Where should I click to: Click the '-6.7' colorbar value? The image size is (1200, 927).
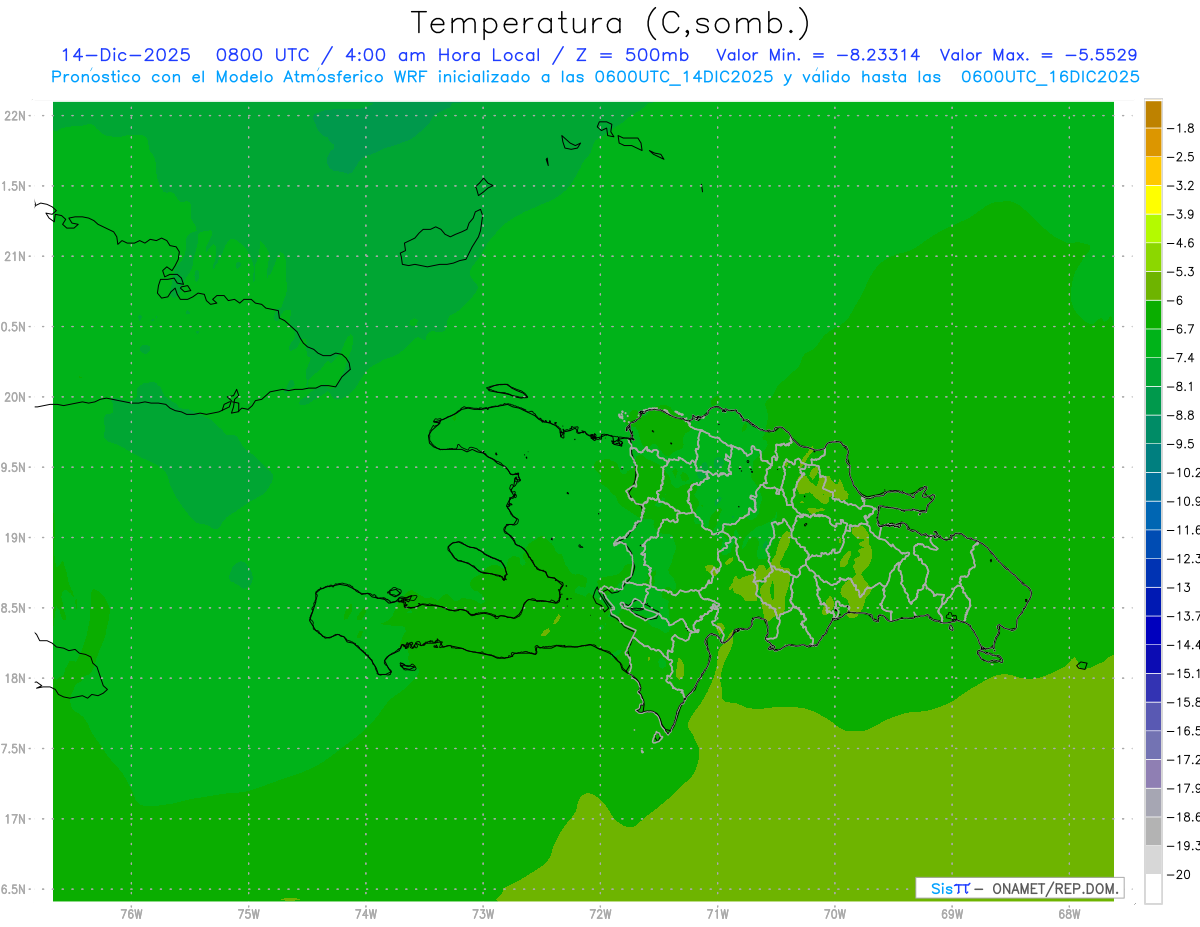point(1181,329)
